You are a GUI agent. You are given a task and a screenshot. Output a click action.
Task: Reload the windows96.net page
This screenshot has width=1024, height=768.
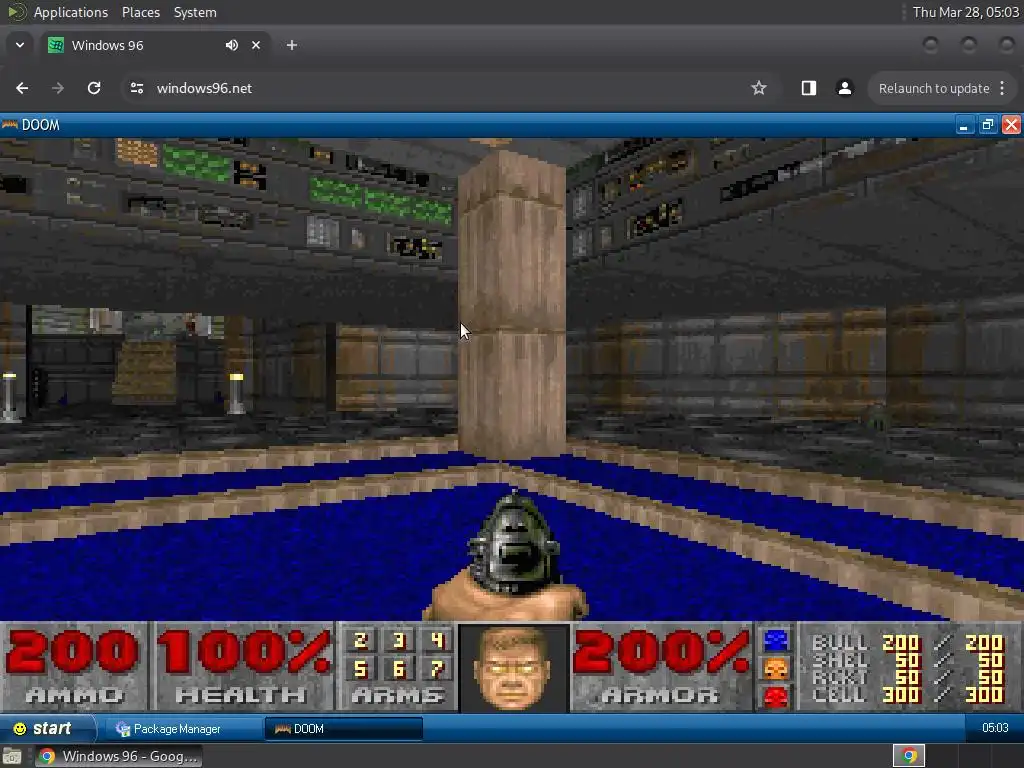click(94, 88)
